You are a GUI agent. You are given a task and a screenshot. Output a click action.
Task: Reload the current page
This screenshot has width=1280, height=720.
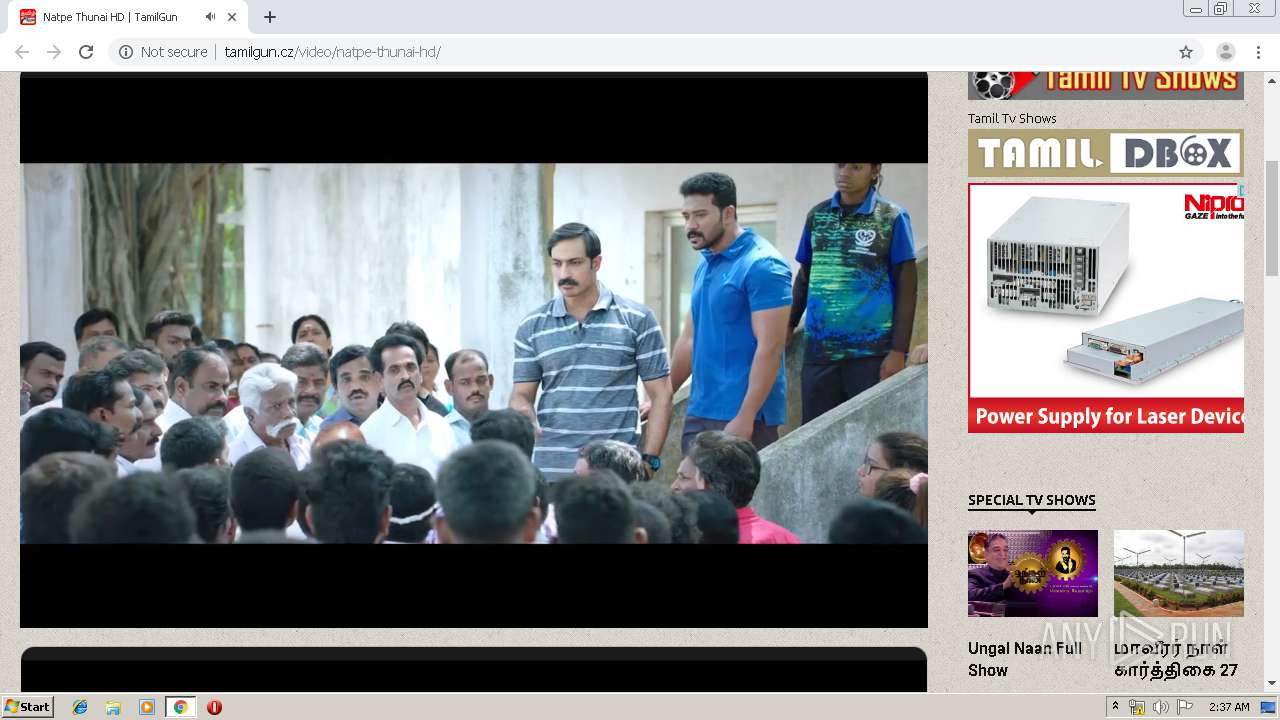pos(86,52)
